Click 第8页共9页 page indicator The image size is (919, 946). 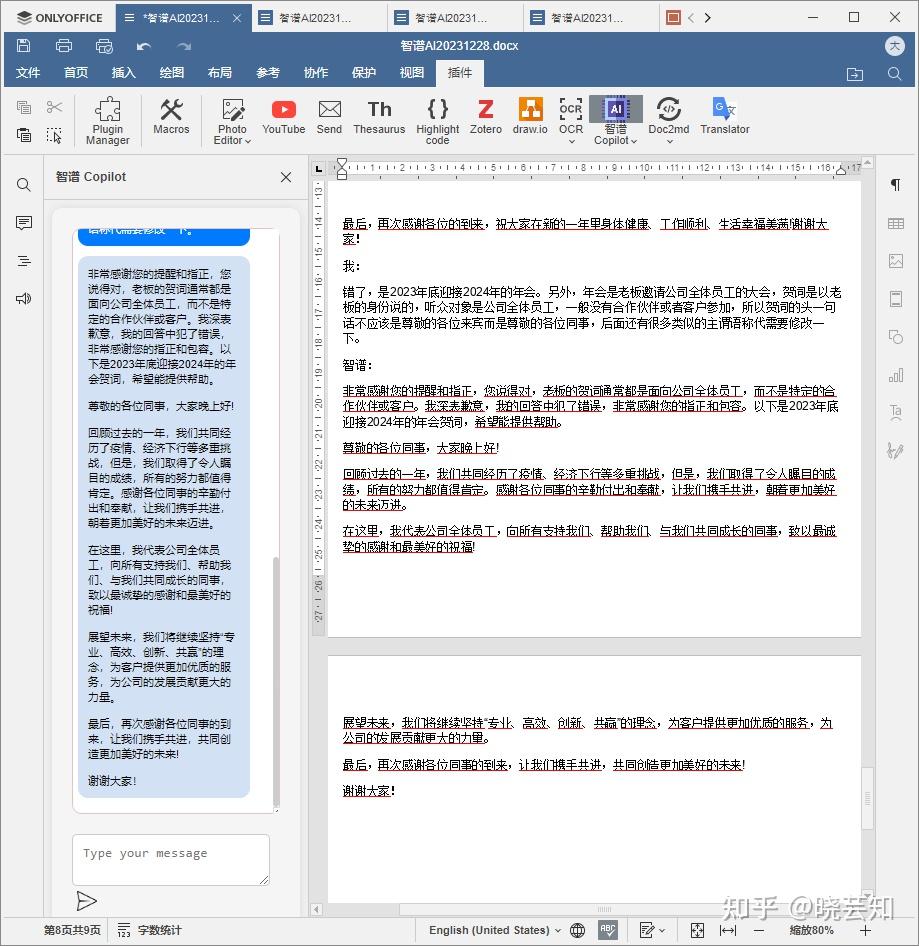click(72, 930)
